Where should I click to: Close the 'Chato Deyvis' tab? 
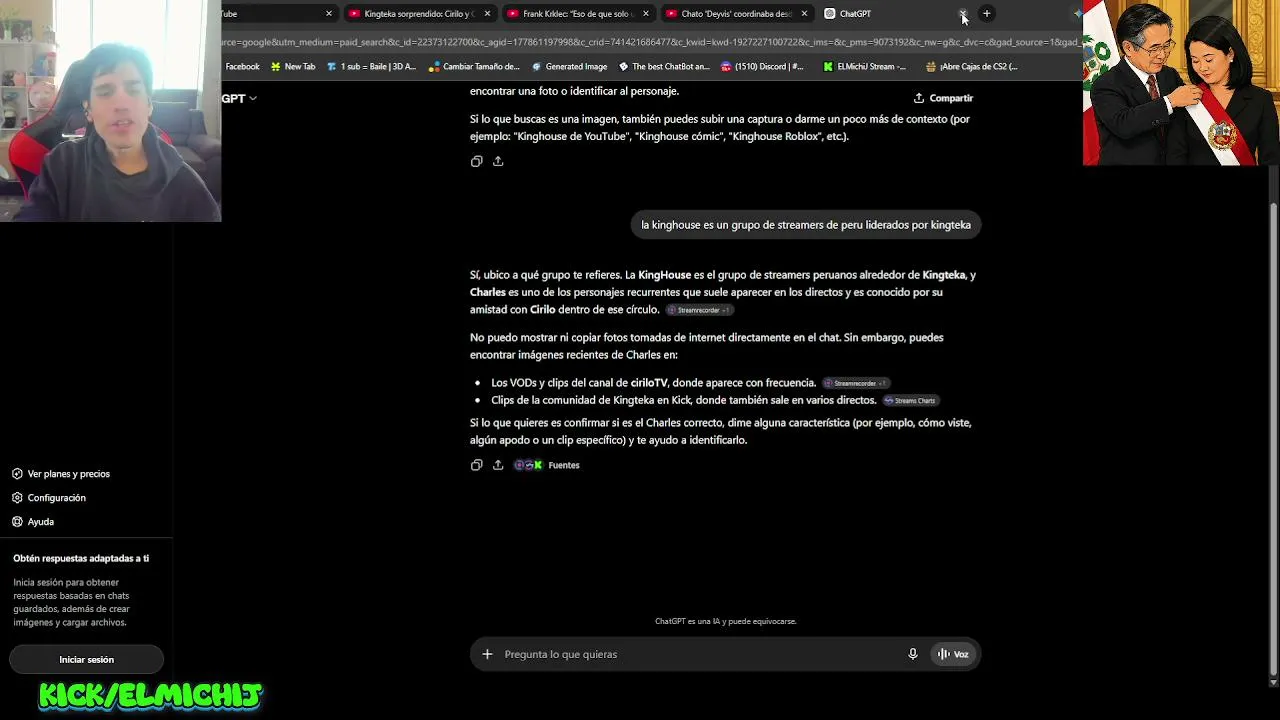pos(804,14)
